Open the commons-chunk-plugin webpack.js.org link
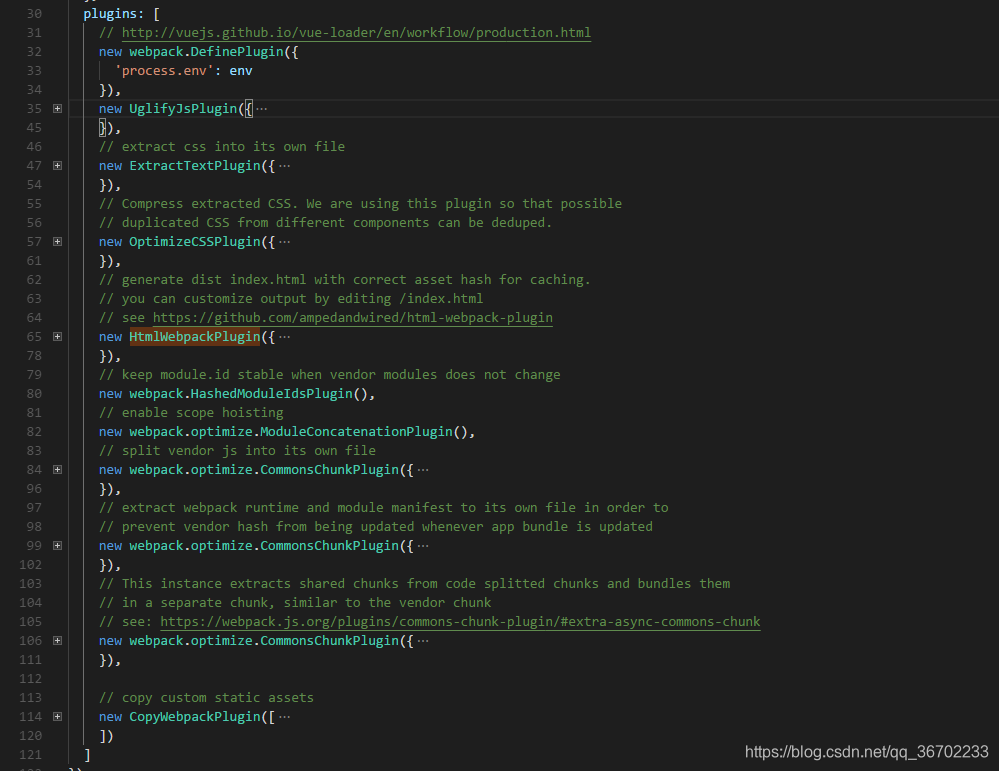This screenshot has width=999, height=771. (460, 621)
